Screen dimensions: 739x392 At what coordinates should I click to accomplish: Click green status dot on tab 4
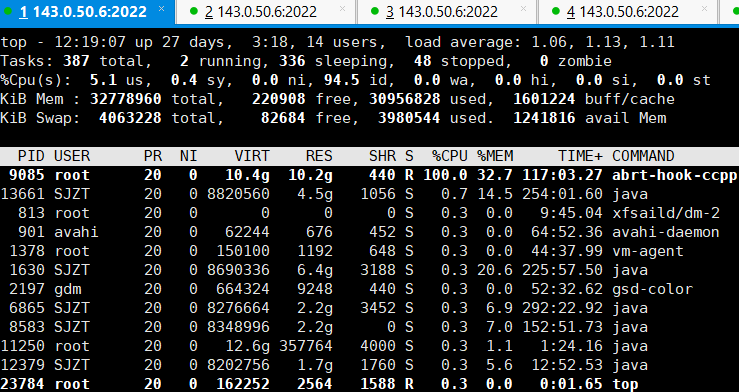click(x=556, y=11)
